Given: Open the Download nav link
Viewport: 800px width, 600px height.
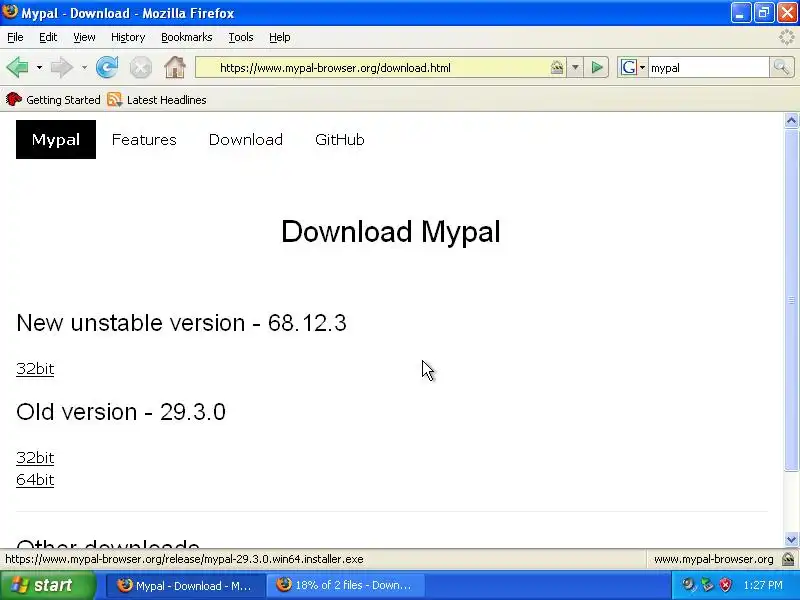Looking at the screenshot, I should coord(245,139).
